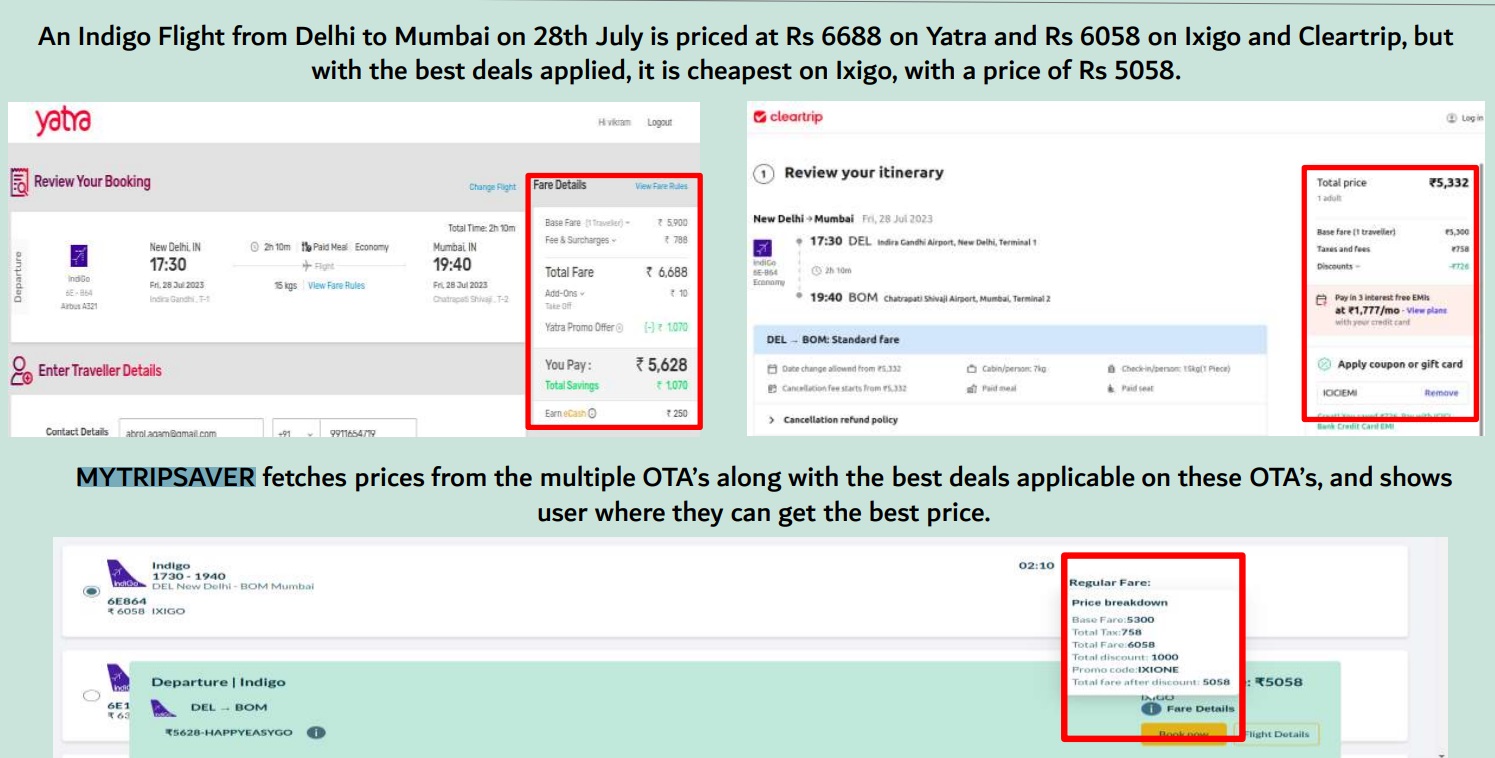This screenshot has width=1495, height=758.
Task: Click the You Pay ₹5,628 amount
Action: coord(662,365)
